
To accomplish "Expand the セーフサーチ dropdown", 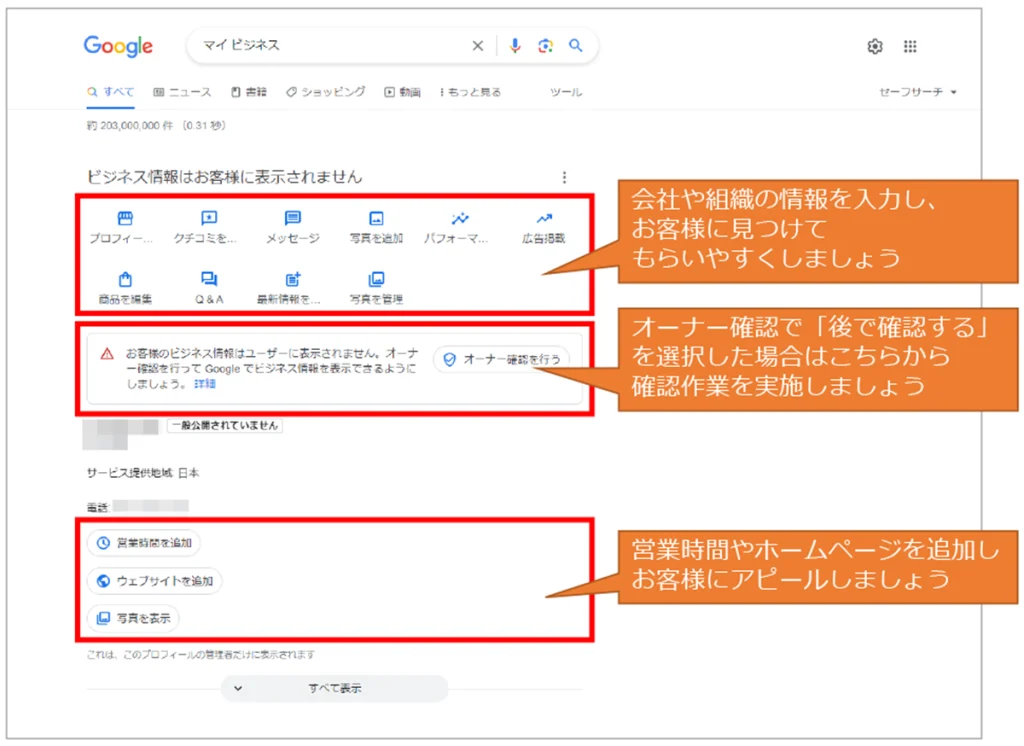I will coord(917,92).
